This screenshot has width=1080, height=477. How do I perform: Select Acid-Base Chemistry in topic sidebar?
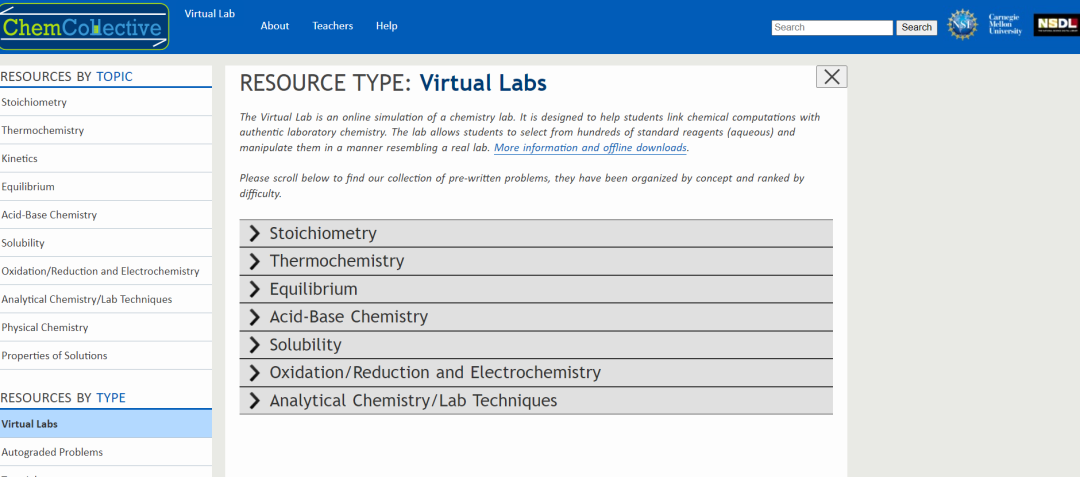pos(105,215)
